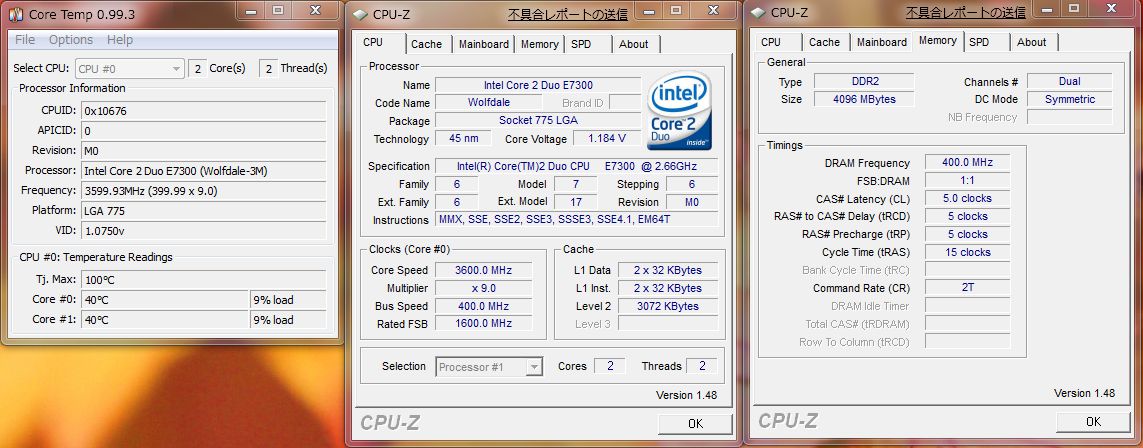The width and height of the screenshot is (1143, 448).
Task: Open the Options menu in Core Temp
Action: tap(71, 39)
